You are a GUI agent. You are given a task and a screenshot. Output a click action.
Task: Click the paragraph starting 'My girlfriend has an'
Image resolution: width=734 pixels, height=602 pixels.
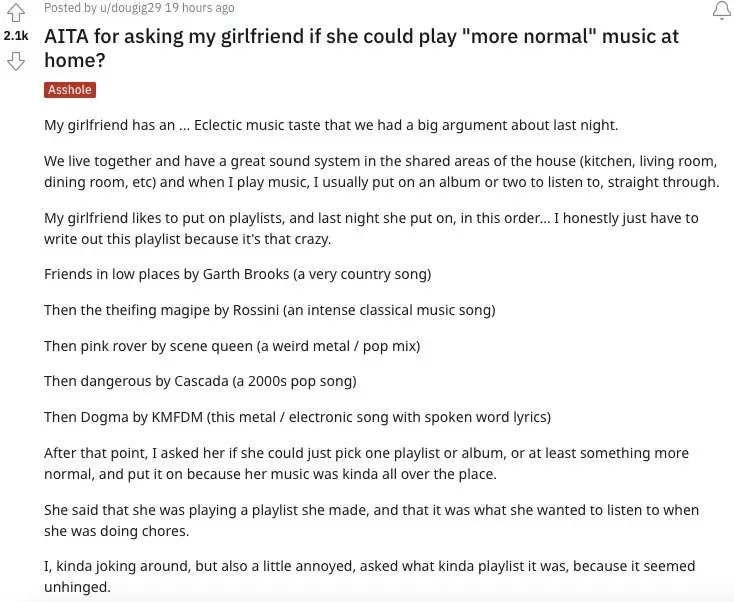pos(331,125)
